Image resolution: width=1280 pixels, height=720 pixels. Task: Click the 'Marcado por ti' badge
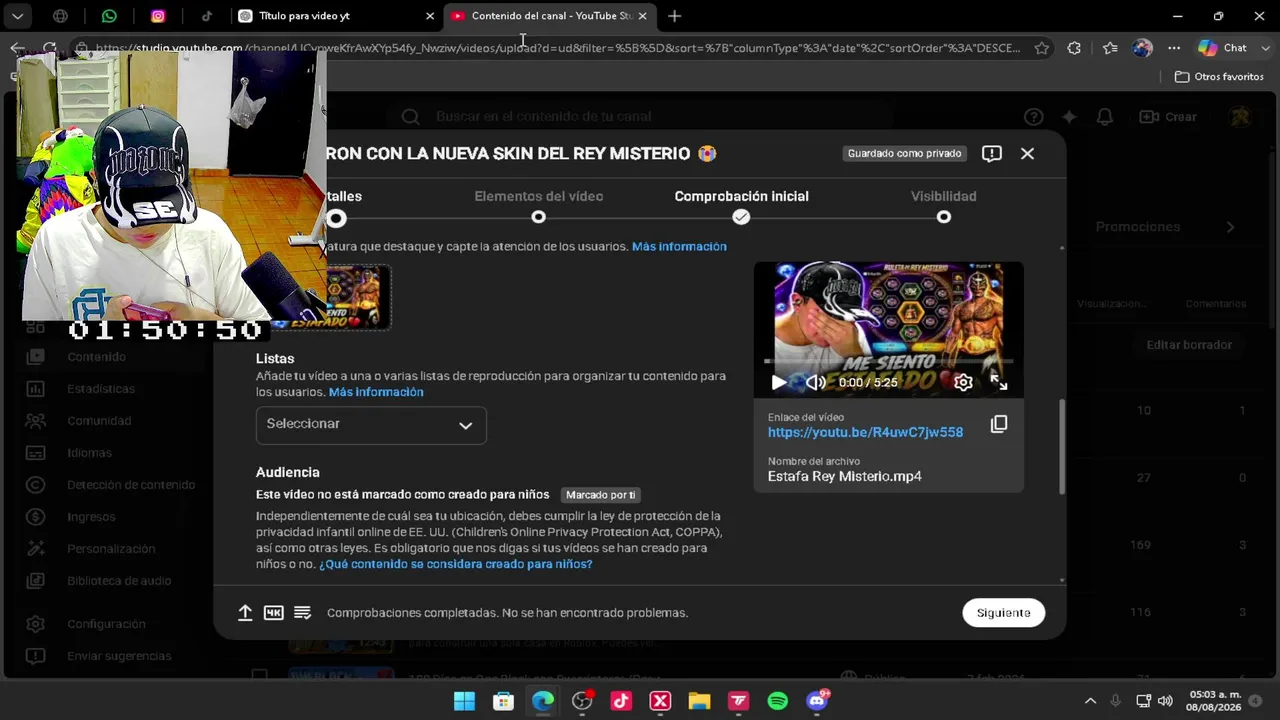coord(600,495)
